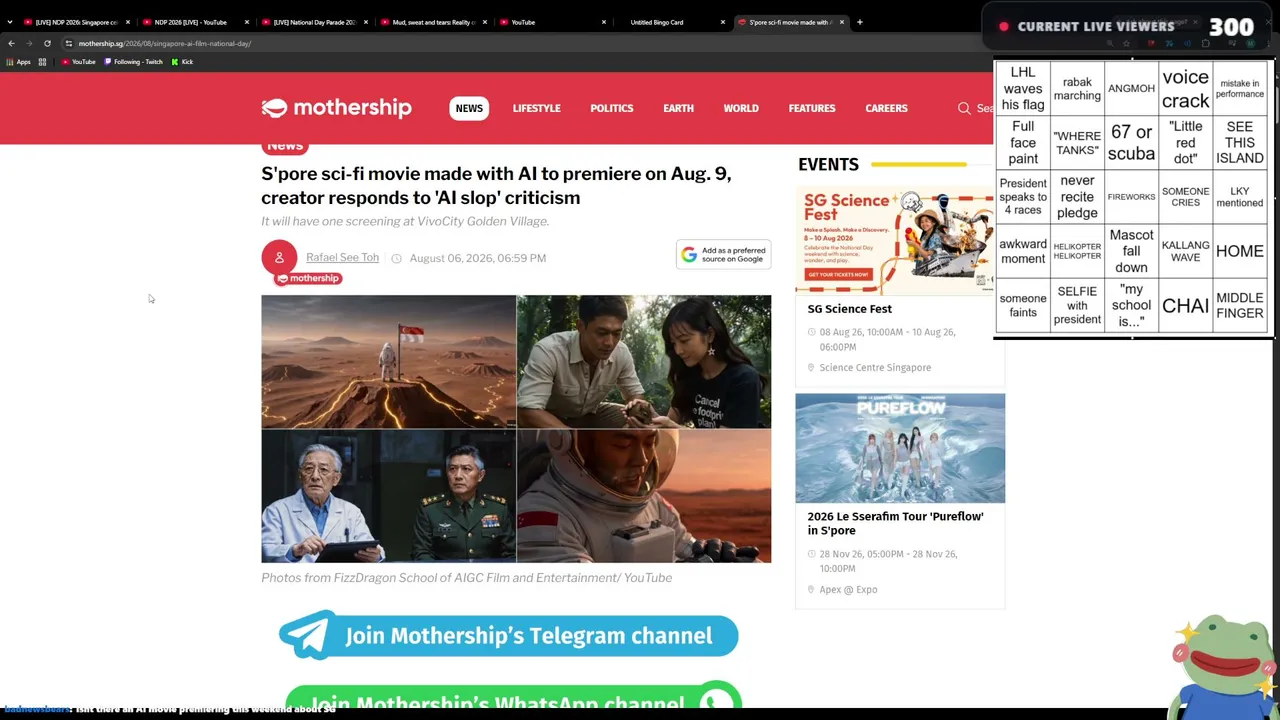Switch to the Untitled Bingo Card tab
Screen dimensions: 1280x720
tap(671, 22)
